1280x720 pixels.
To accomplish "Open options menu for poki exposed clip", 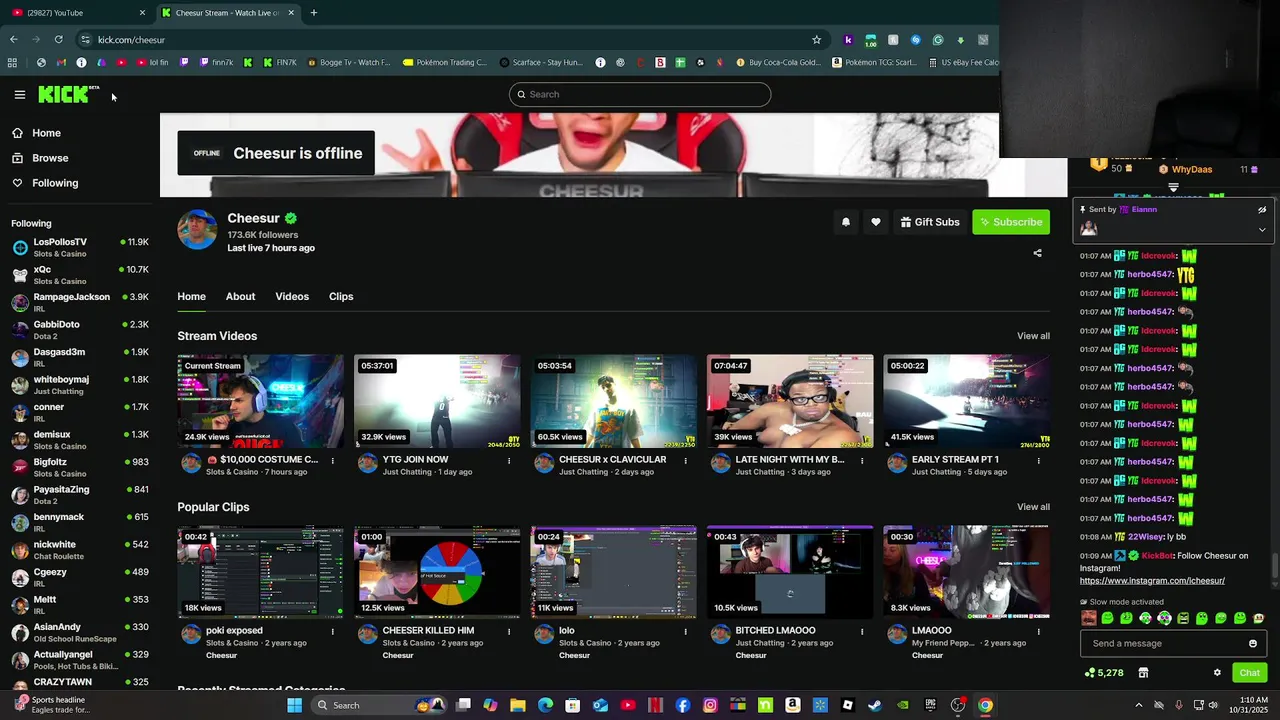I will point(333,632).
